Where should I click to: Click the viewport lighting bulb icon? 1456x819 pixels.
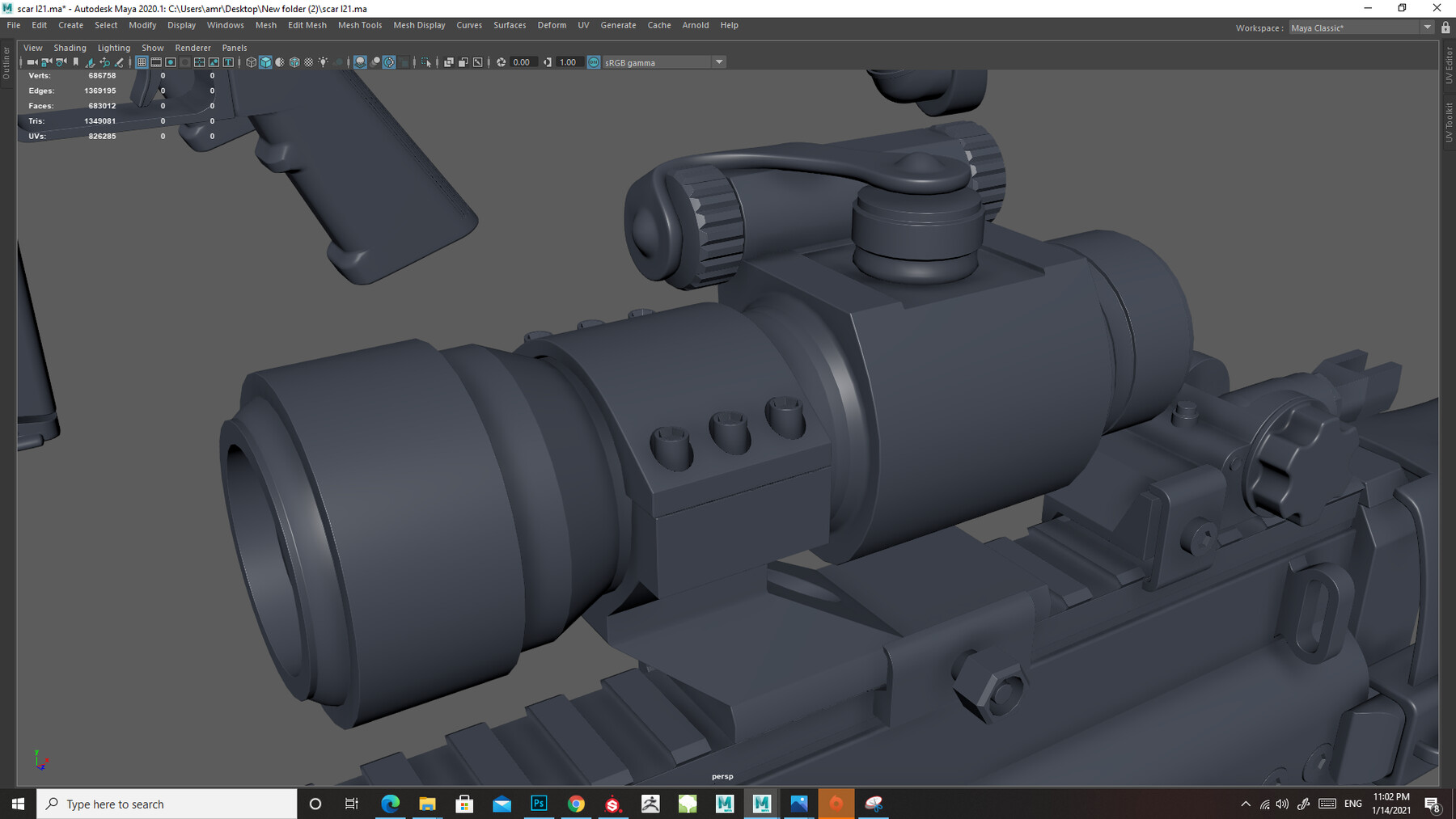point(322,62)
